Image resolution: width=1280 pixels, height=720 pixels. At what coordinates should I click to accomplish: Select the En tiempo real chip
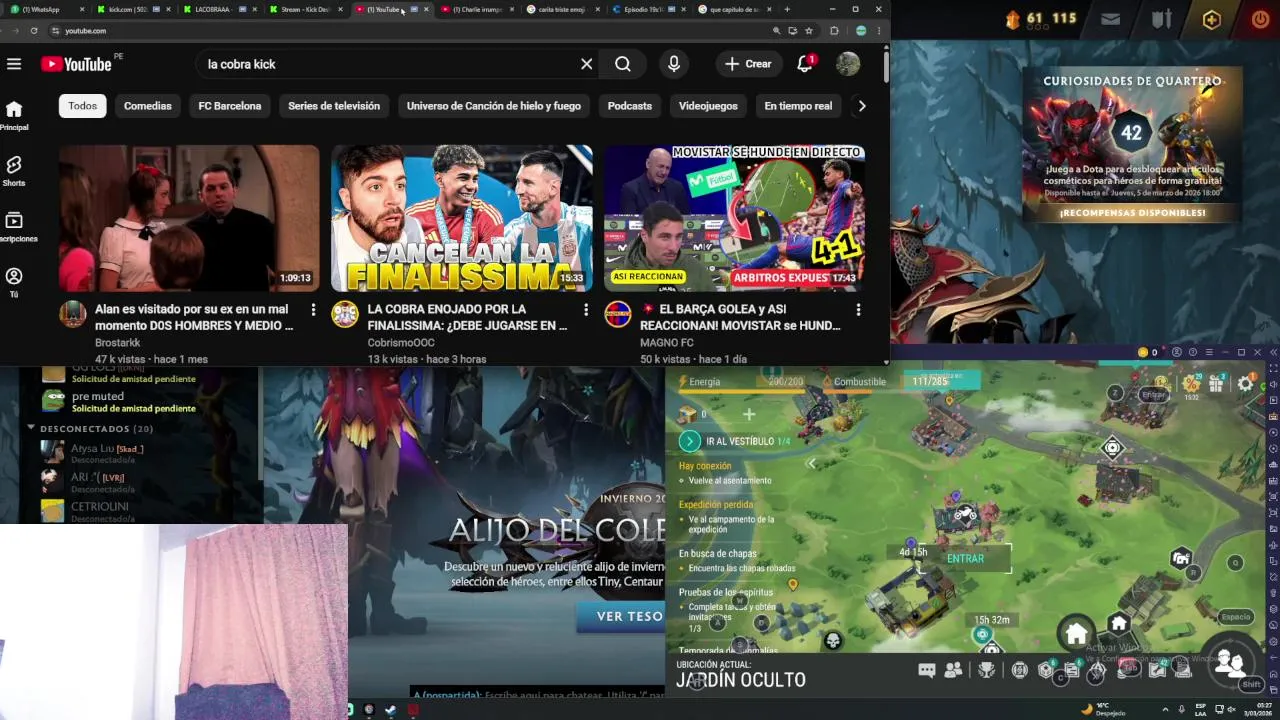point(798,106)
